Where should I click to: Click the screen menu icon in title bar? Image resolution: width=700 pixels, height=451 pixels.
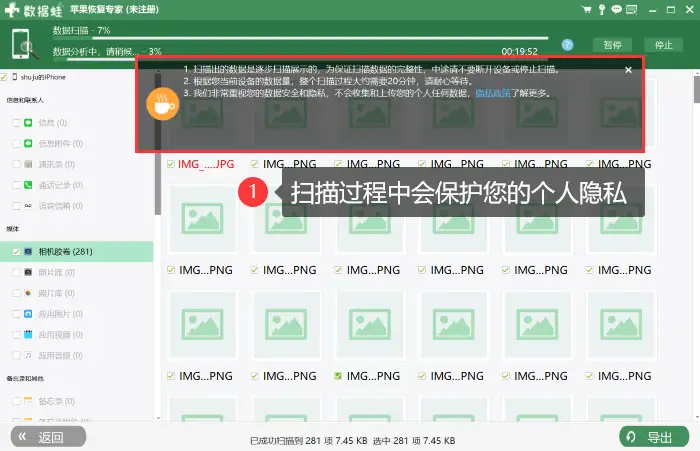(x=632, y=9)
